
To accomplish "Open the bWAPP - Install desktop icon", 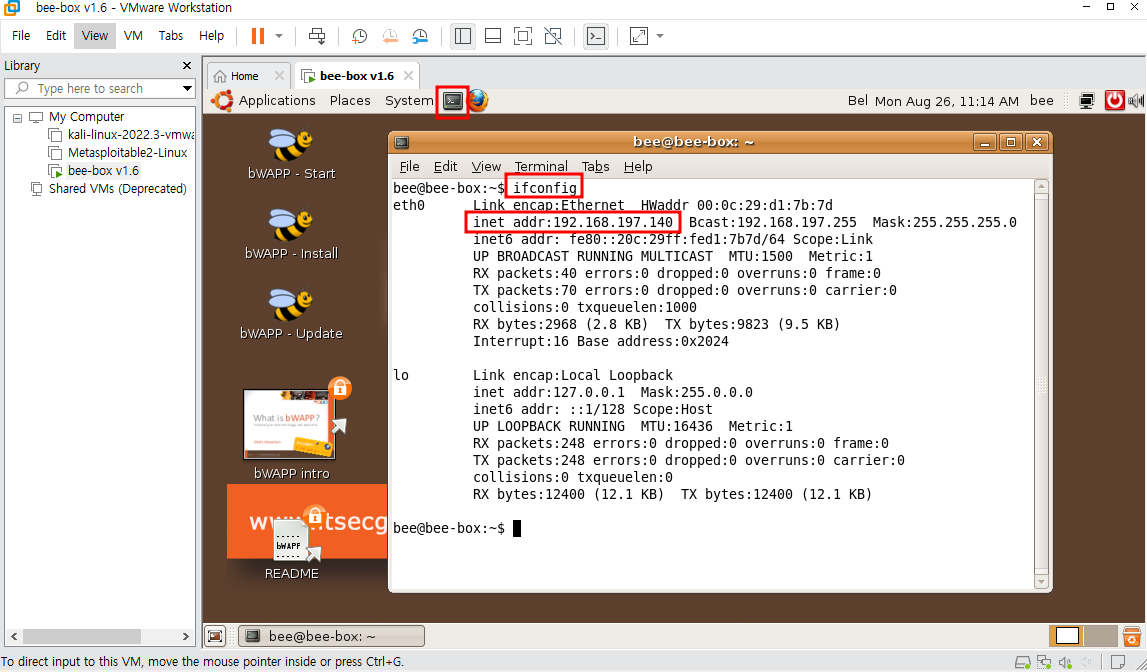I will [x=291, y=234].
